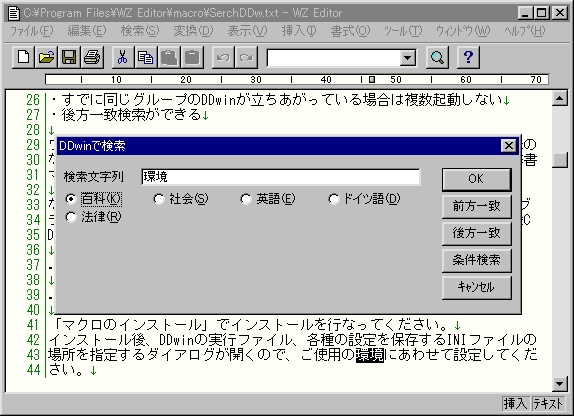Open the ツール(T) menu
The image size is (574, 416).
coord(403,31)
